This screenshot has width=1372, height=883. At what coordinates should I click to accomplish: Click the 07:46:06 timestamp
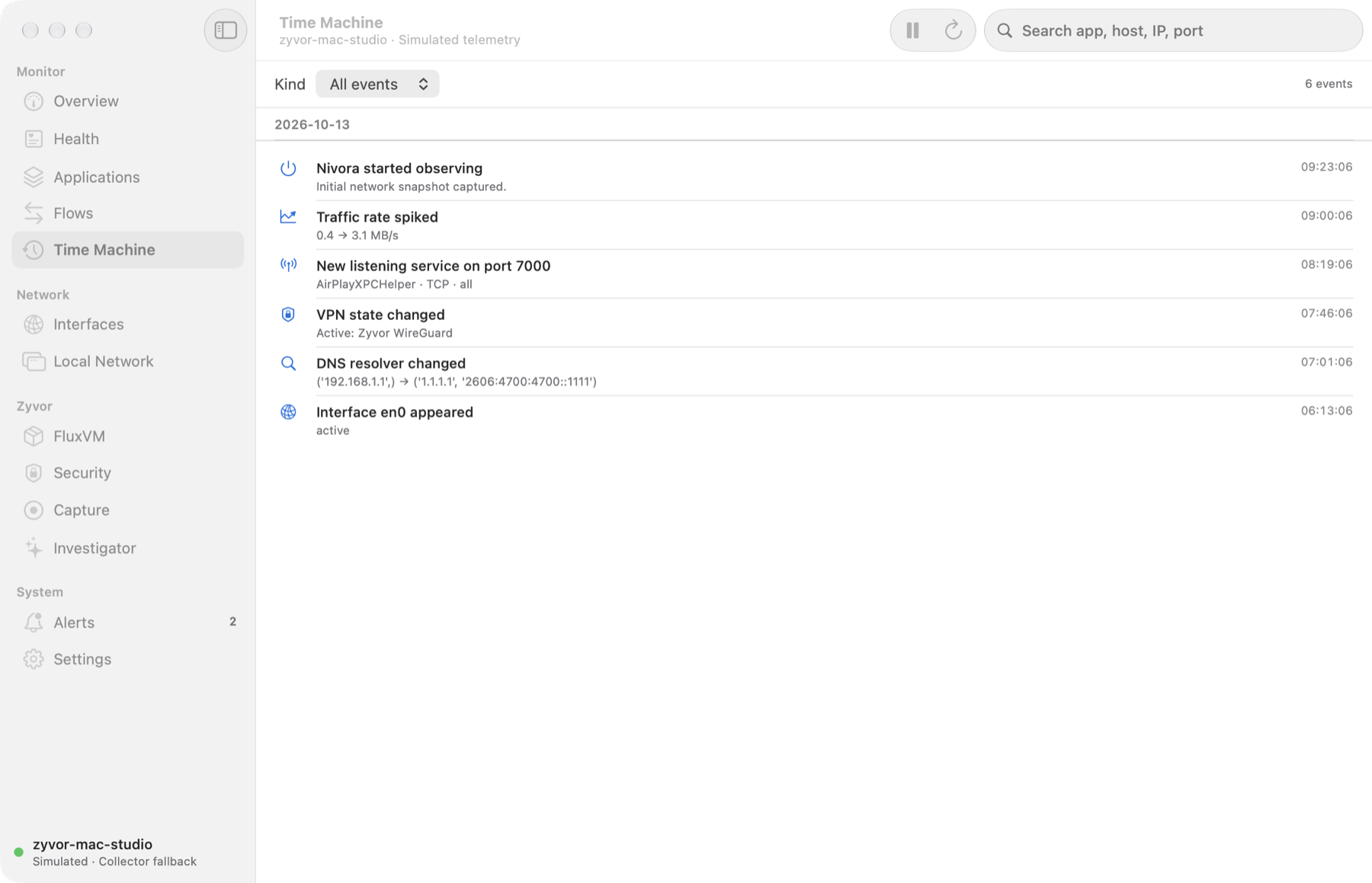coord(1326,313)
